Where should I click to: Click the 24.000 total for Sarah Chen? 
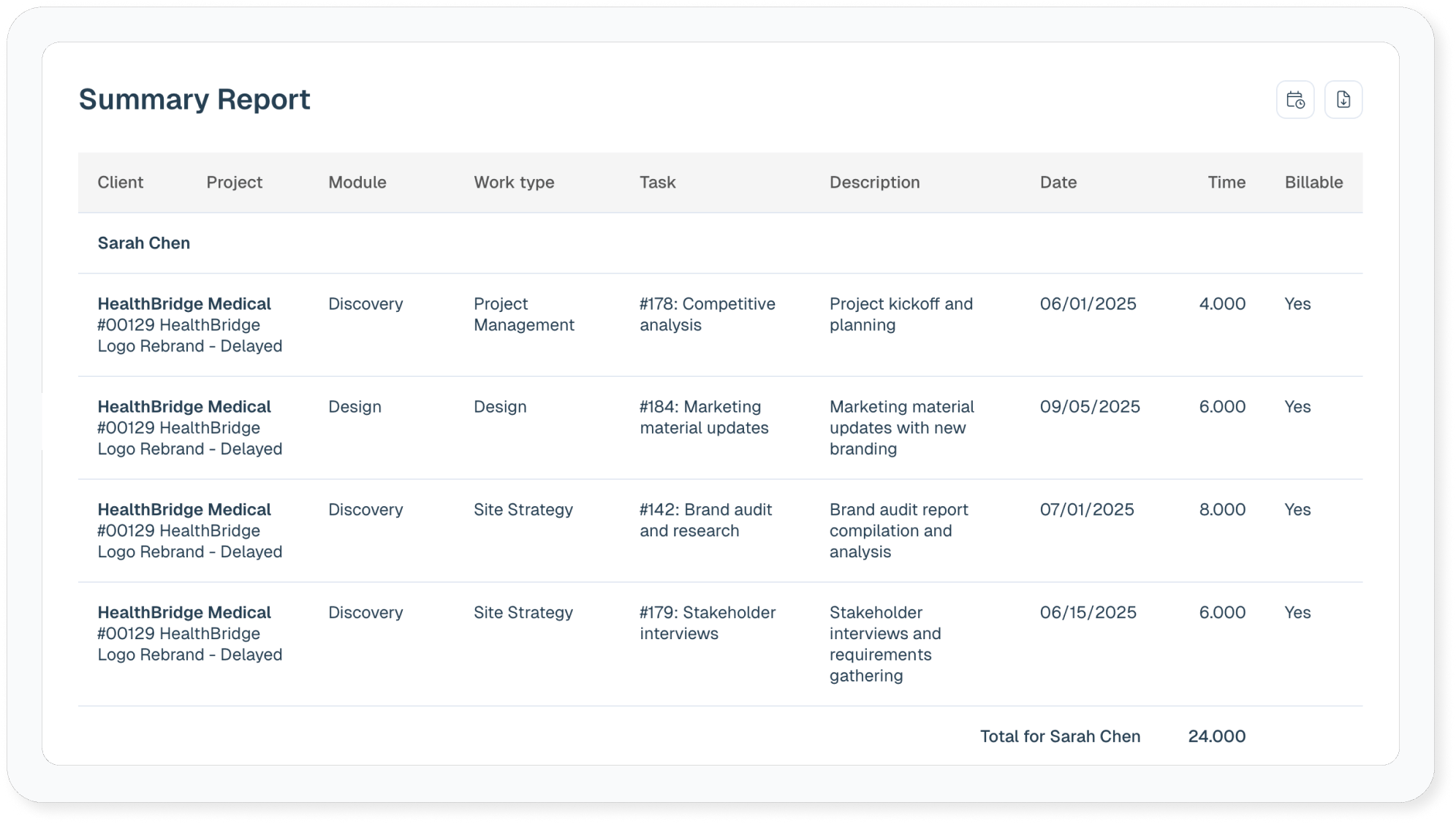click(1216, 736)
